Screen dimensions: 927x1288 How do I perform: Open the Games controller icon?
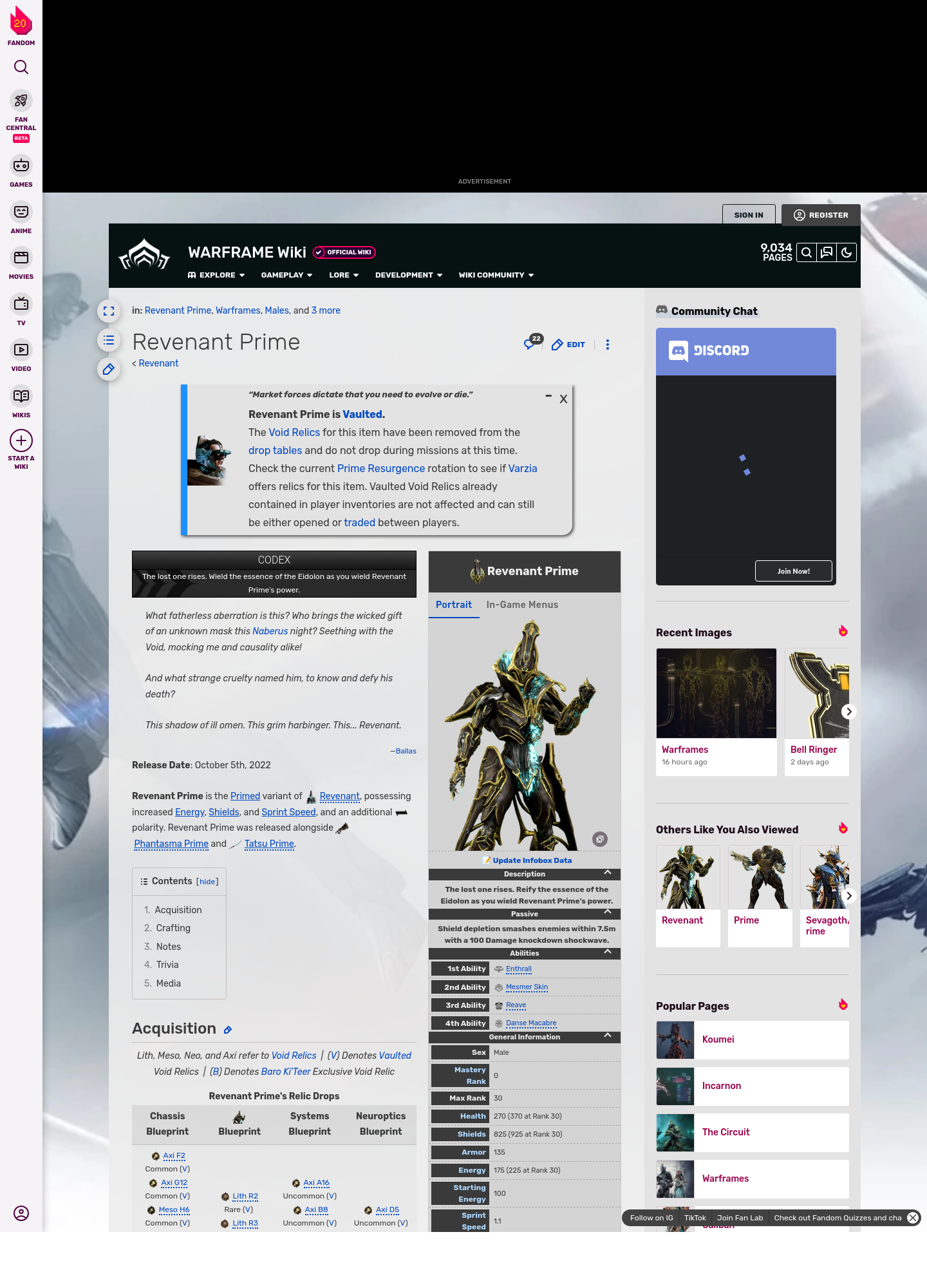pyautogui.click(x=21, y=166)
